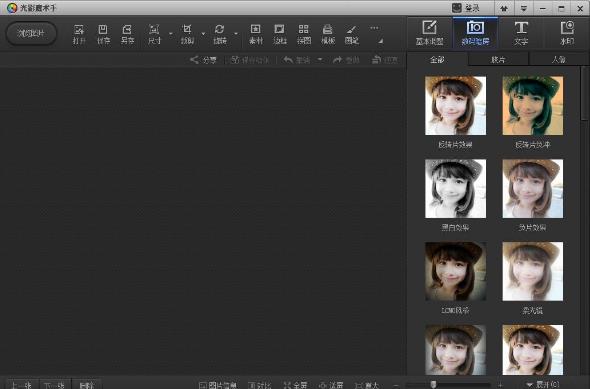
Task: Click the 浏览图片 browse button
Action: (31, 33)
